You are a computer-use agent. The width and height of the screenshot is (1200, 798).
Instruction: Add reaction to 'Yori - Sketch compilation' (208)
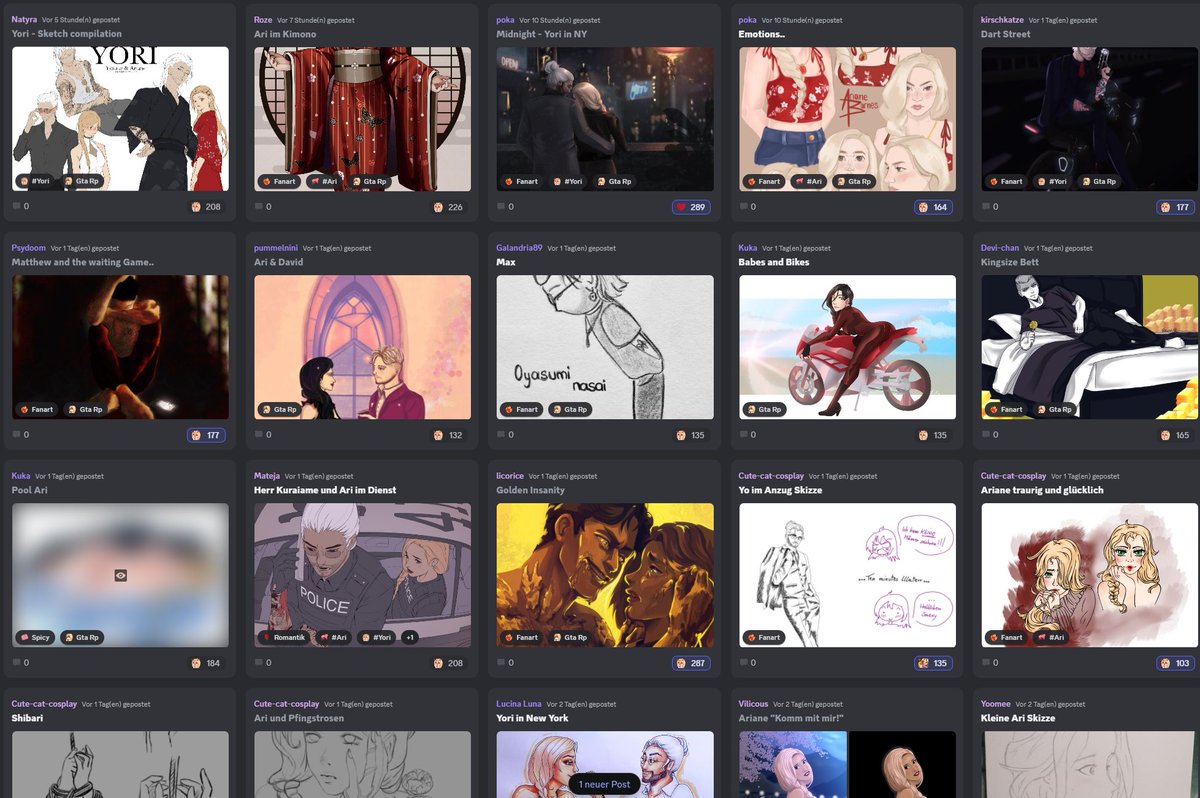[x=206, y=207]
